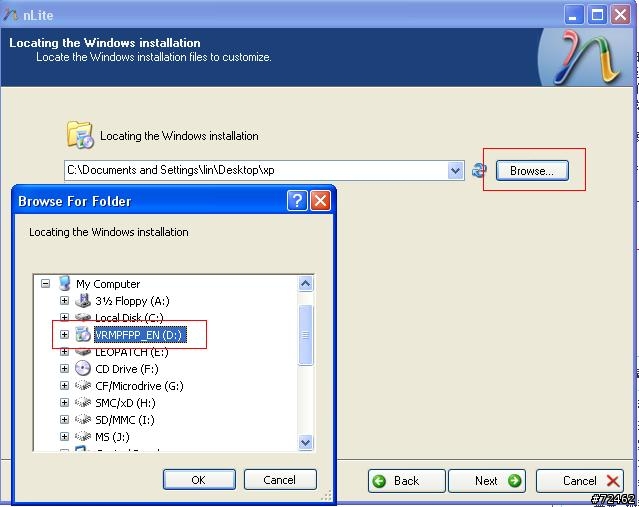Viewport: 639px width, 507px height.
Task: Click the installation path input field
Action: [256, 170]
